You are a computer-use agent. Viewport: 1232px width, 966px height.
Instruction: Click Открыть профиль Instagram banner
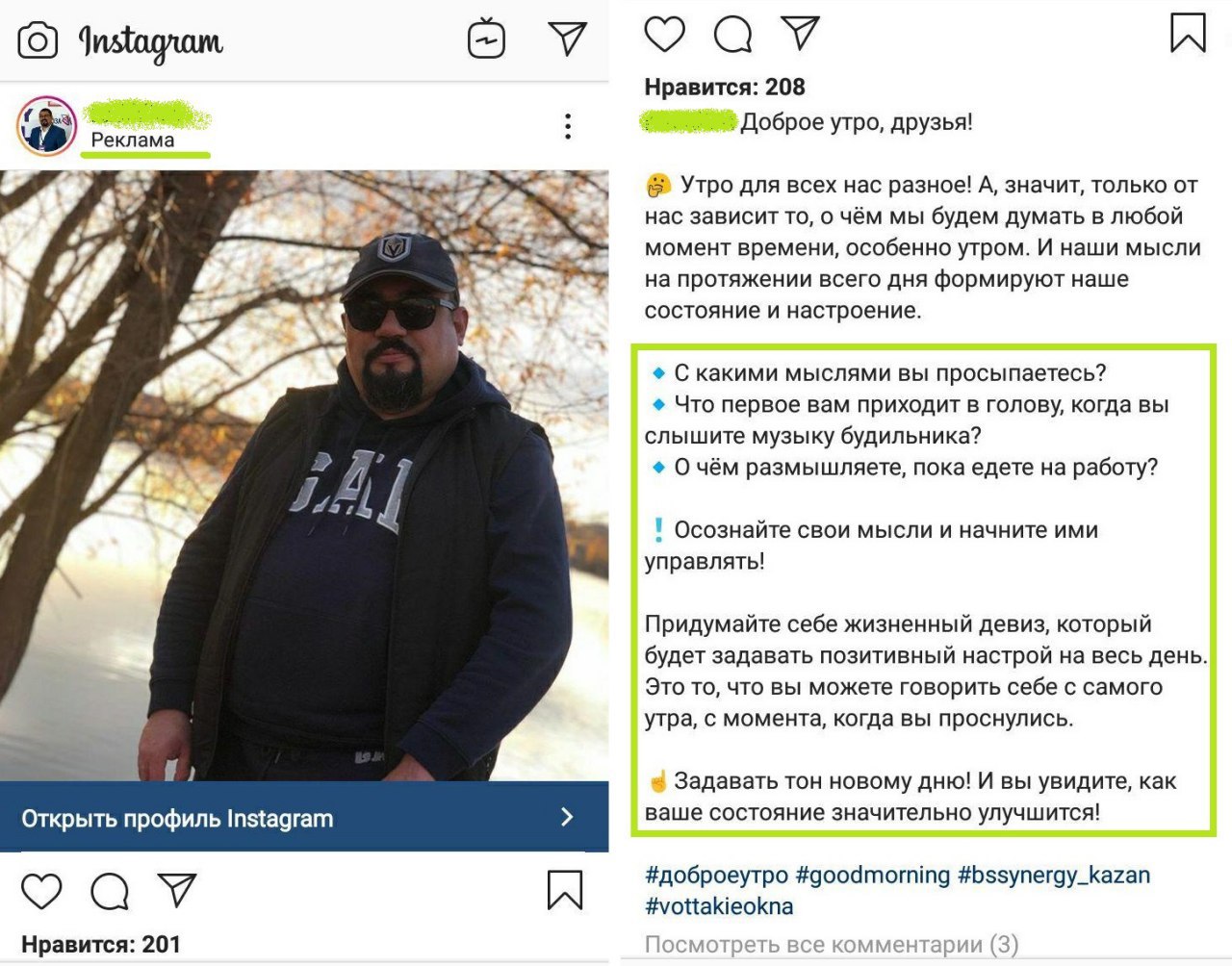point(304,817)
